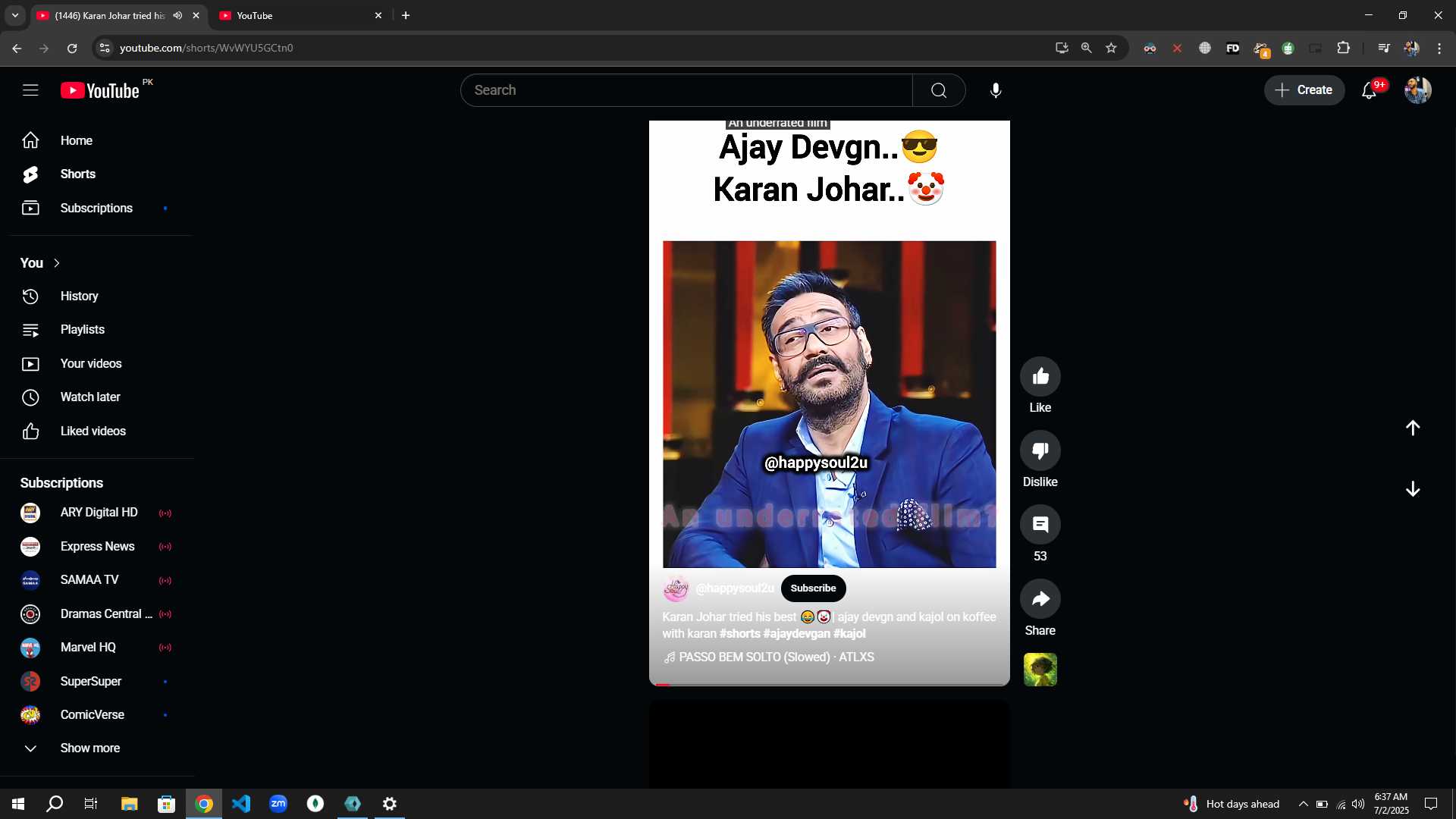Go to next short with down arrow

pyautogui.click(x=1413, y=489)
